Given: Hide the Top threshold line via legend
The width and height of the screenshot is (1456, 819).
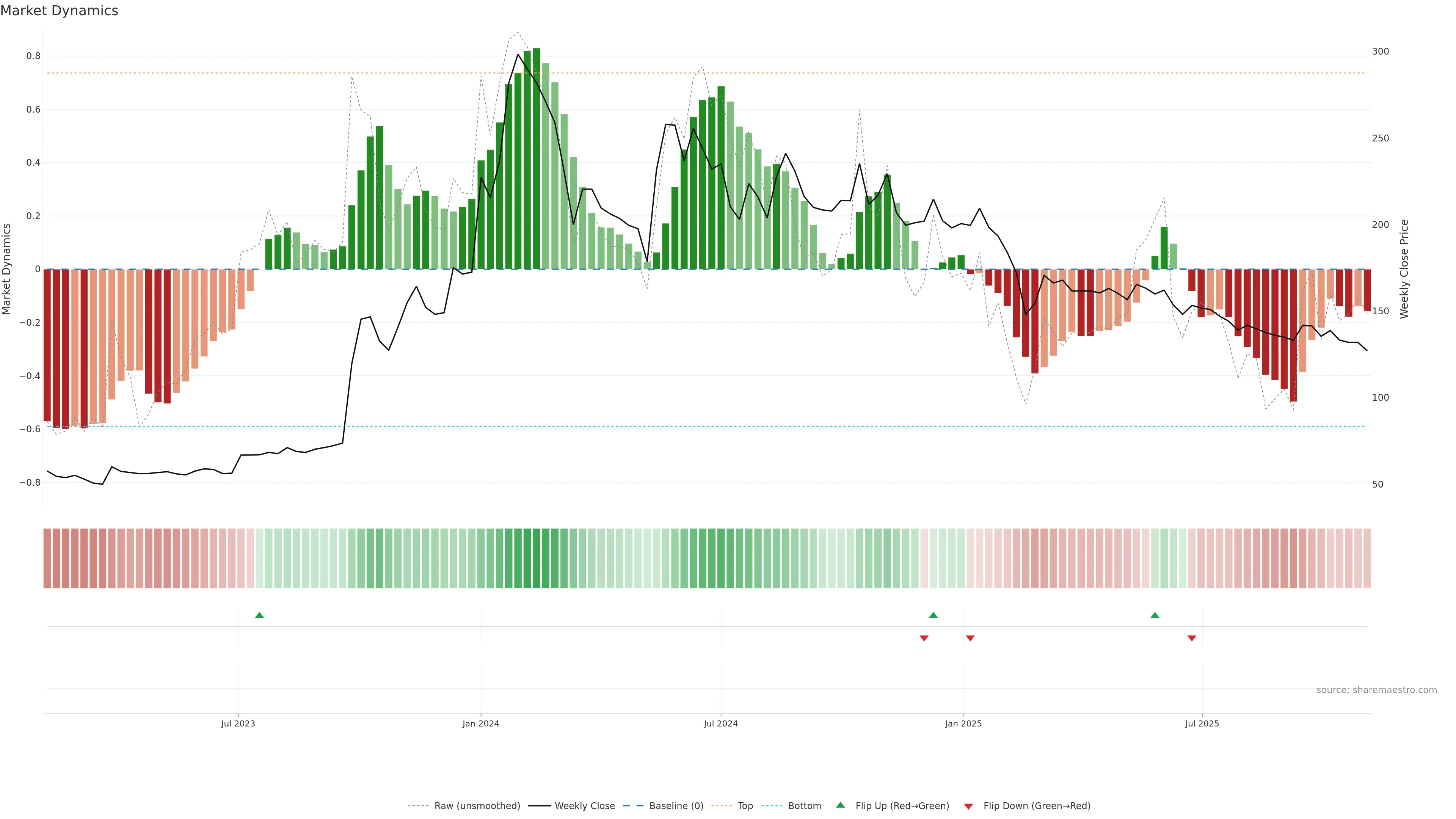Looking at the screenshot, I should (x=745, y=806).
